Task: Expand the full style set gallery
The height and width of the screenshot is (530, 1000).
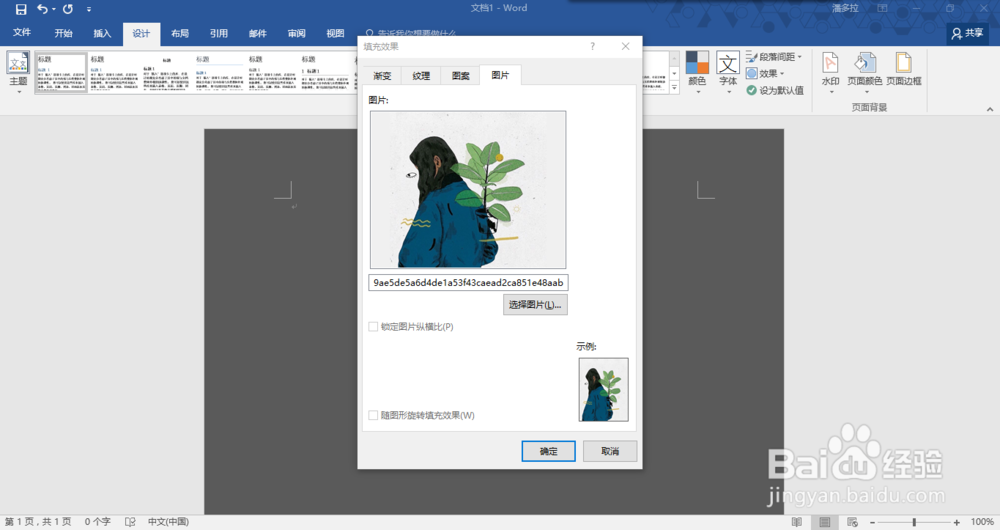Action: 674,87
